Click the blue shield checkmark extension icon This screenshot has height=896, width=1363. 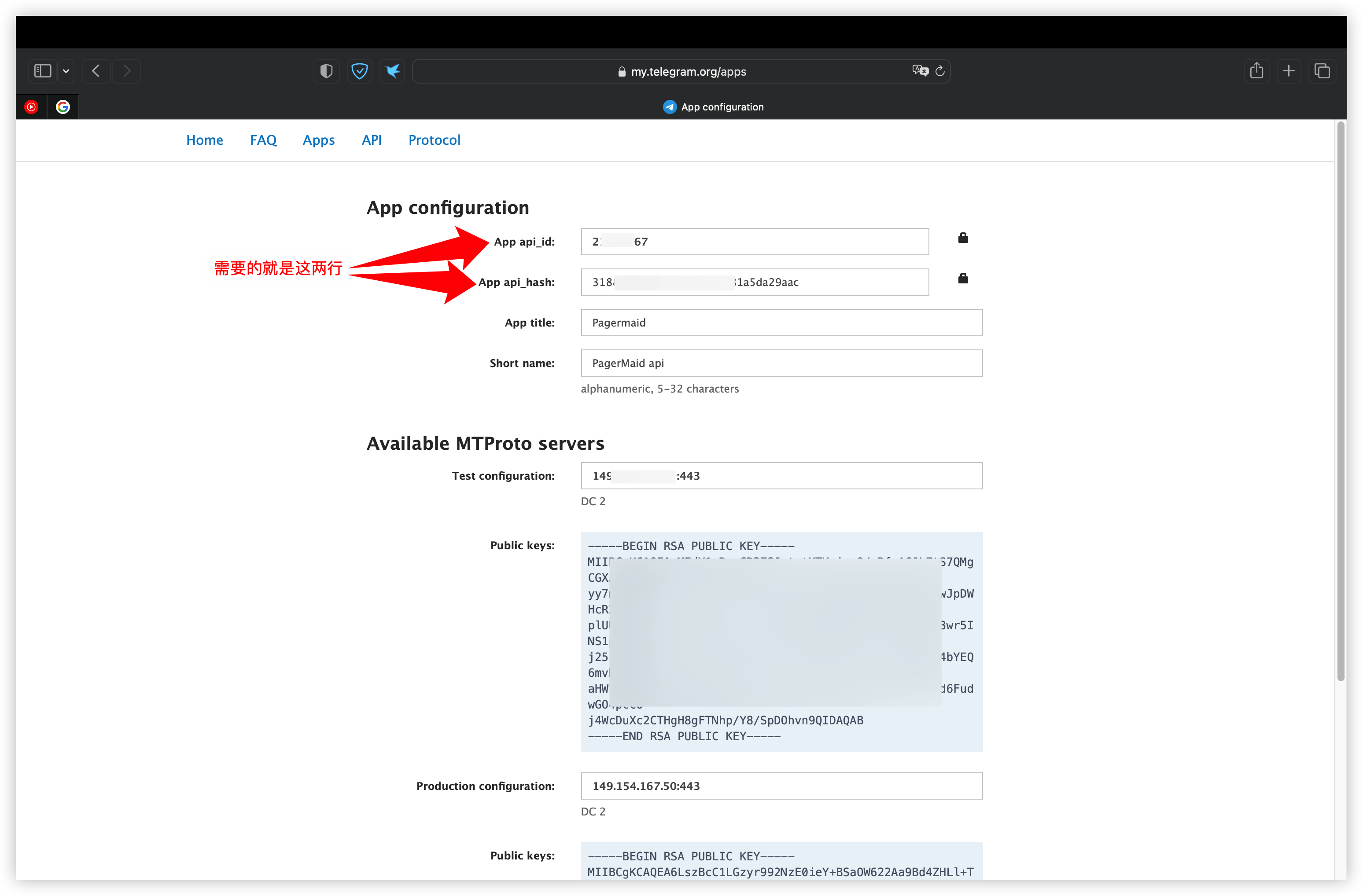pos(359,71)
